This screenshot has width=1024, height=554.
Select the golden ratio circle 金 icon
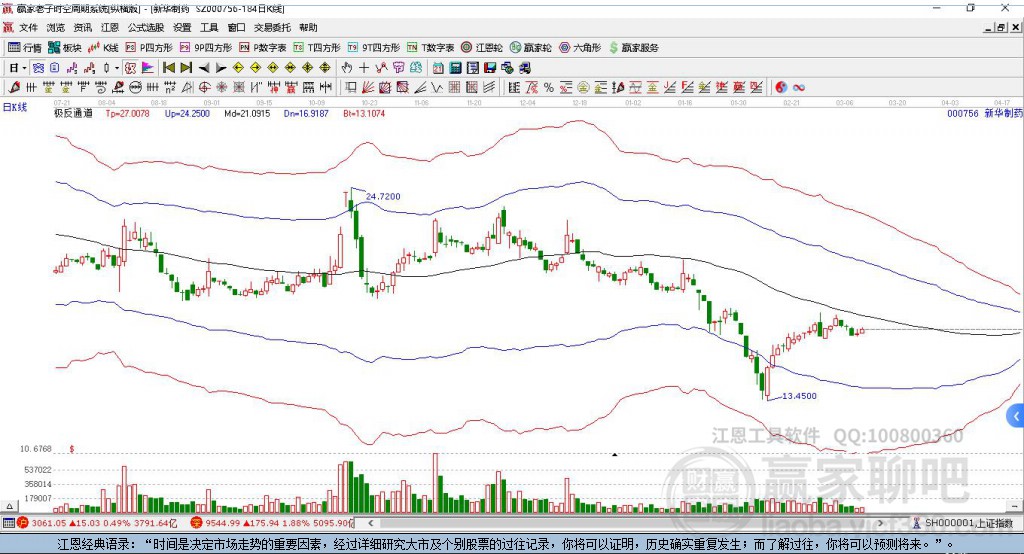pos(583,87)
